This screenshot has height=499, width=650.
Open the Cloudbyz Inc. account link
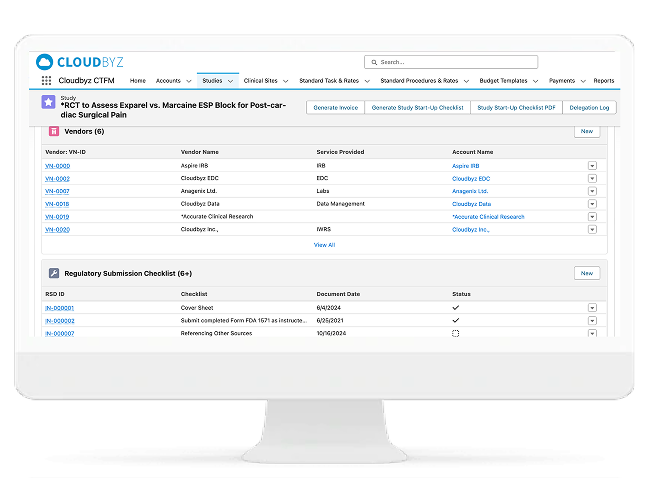pyautogui.click(x=471, y=230)
